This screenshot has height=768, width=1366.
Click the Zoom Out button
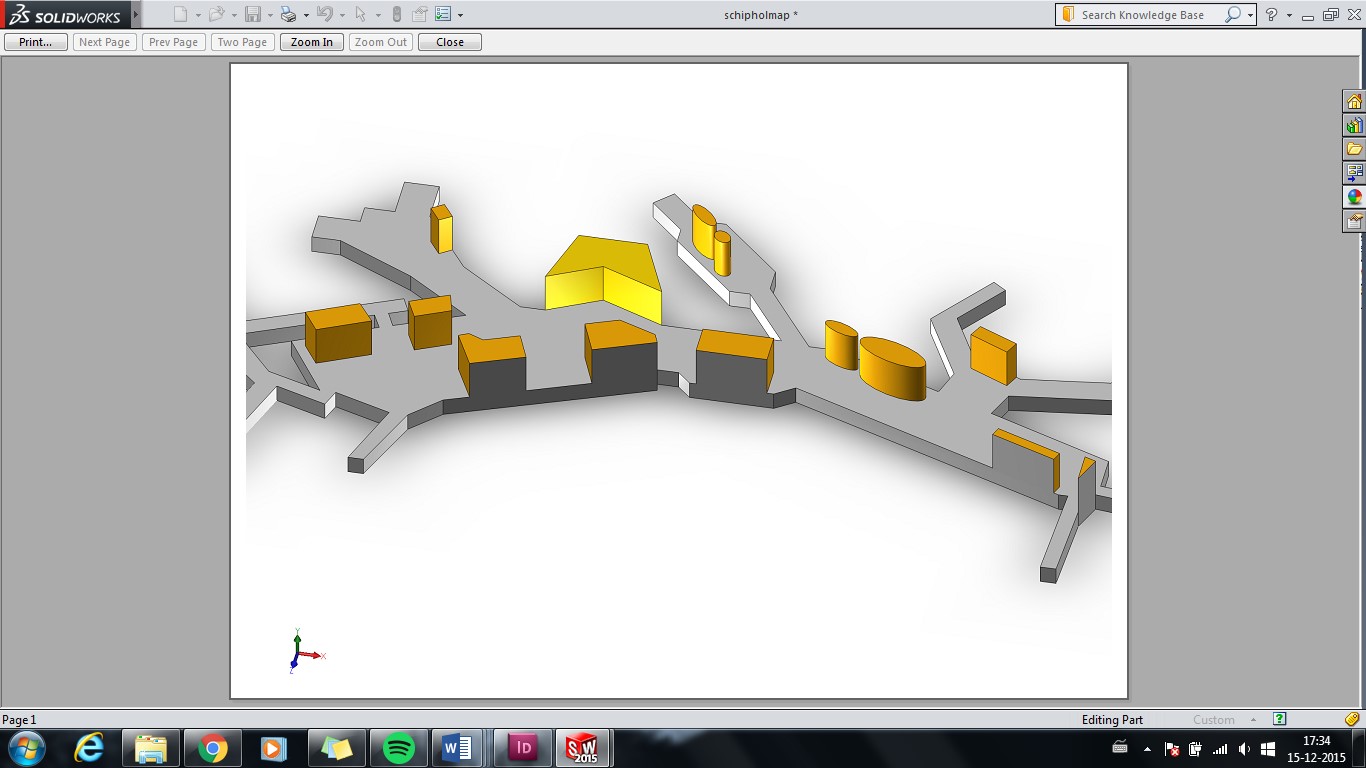point(381,42)
